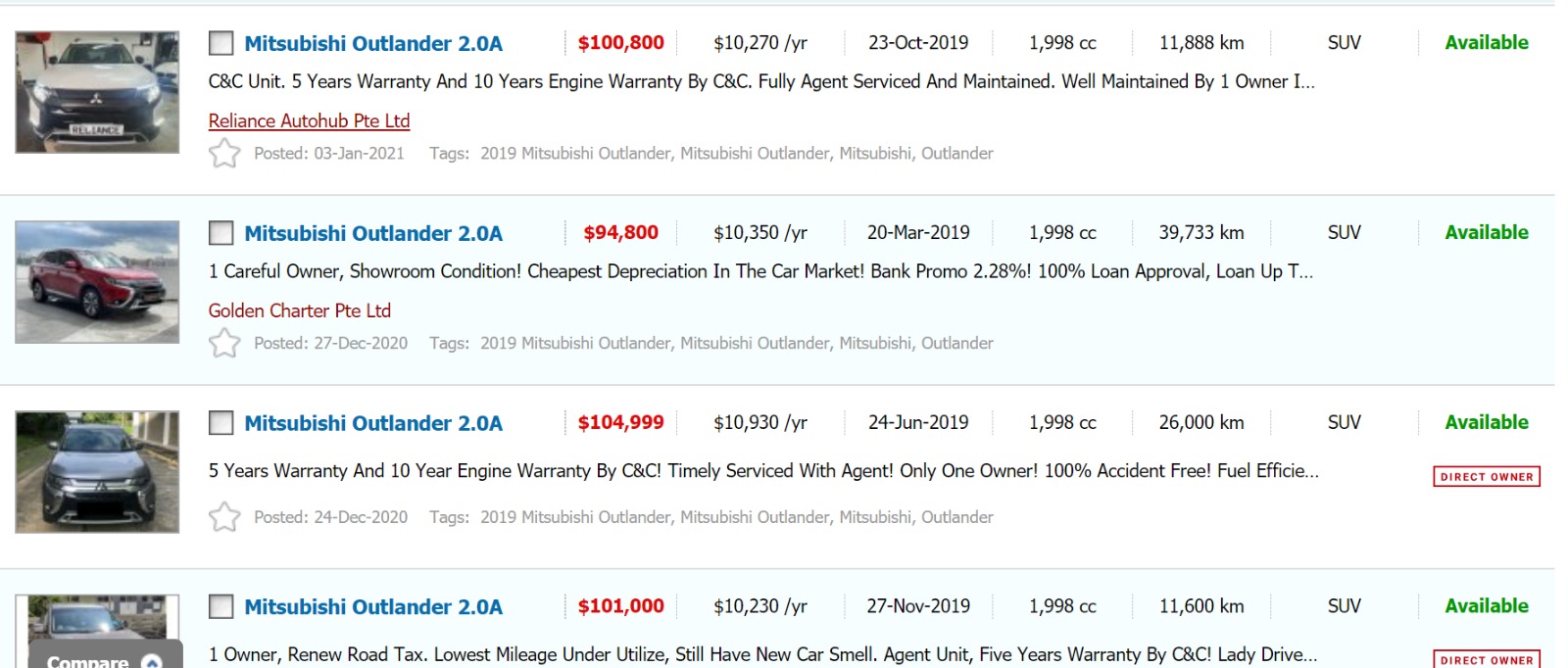
Task: View the grey Outlander car photo
Action: point(97,472)
